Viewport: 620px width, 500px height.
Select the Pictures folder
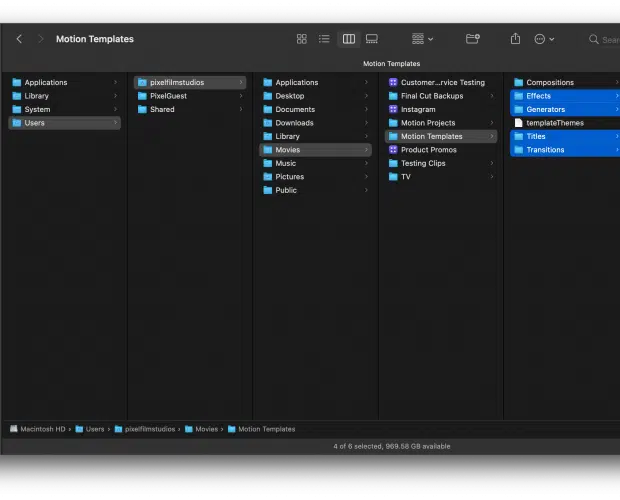316,176
